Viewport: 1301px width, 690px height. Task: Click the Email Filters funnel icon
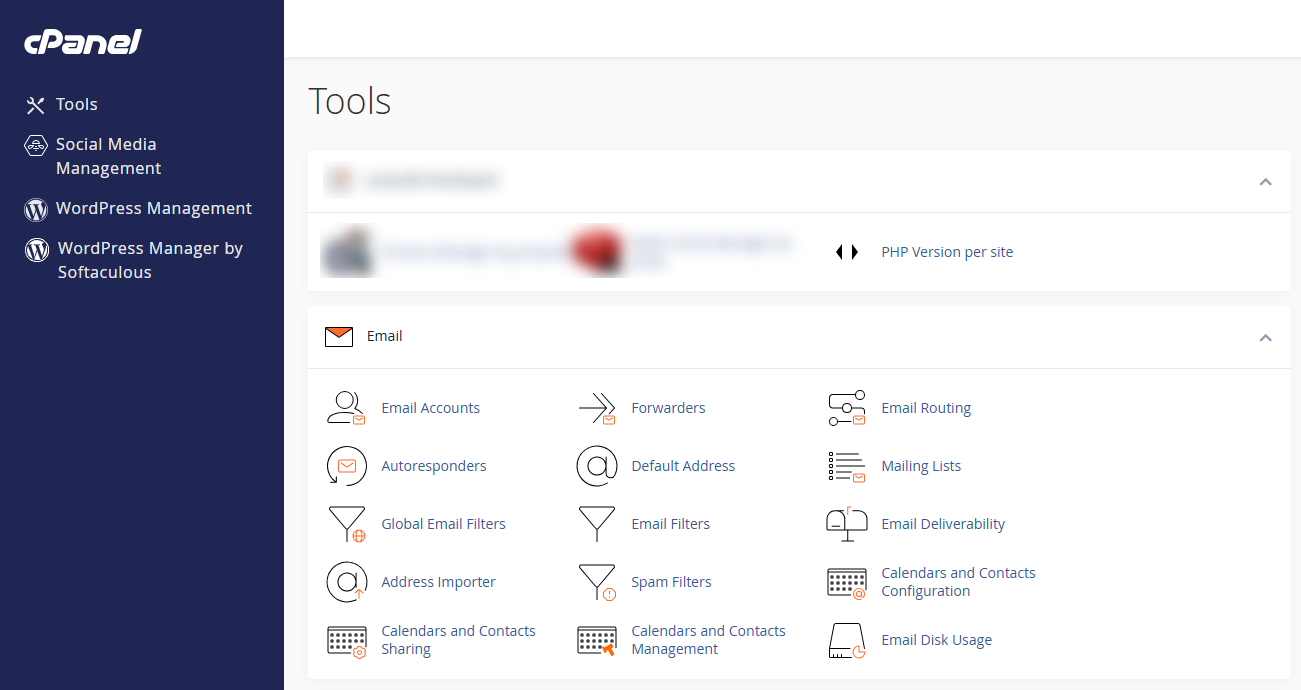(597, 524)
